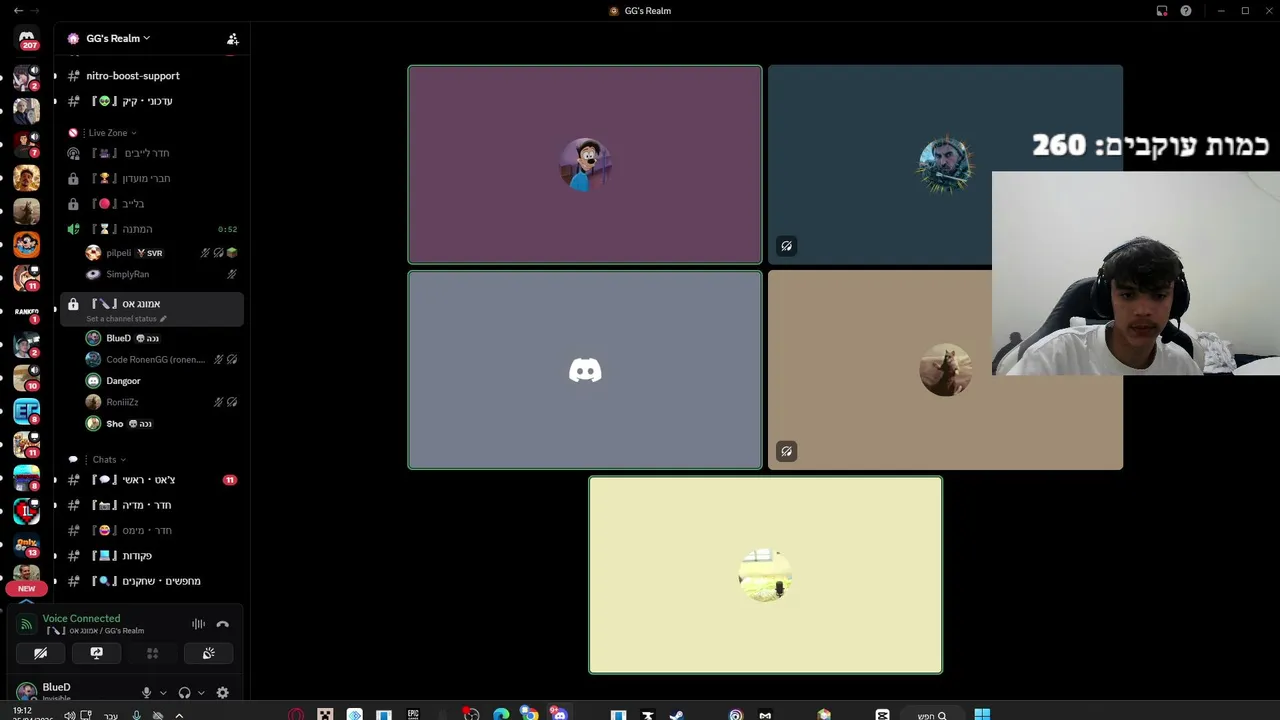Click the taskbar search box חפש

click(932, 715)
